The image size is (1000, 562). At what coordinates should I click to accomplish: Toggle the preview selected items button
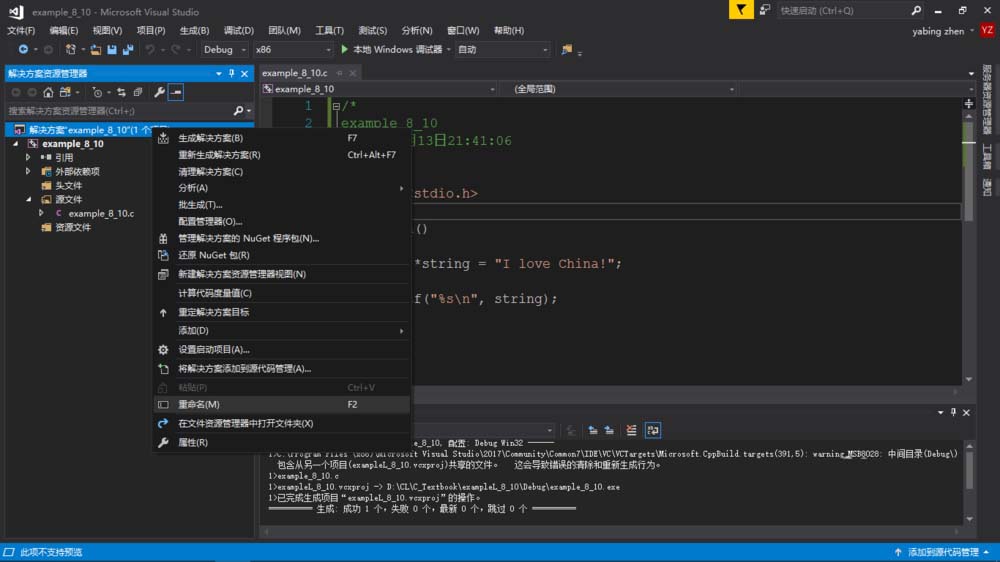[x=176, y=92]
